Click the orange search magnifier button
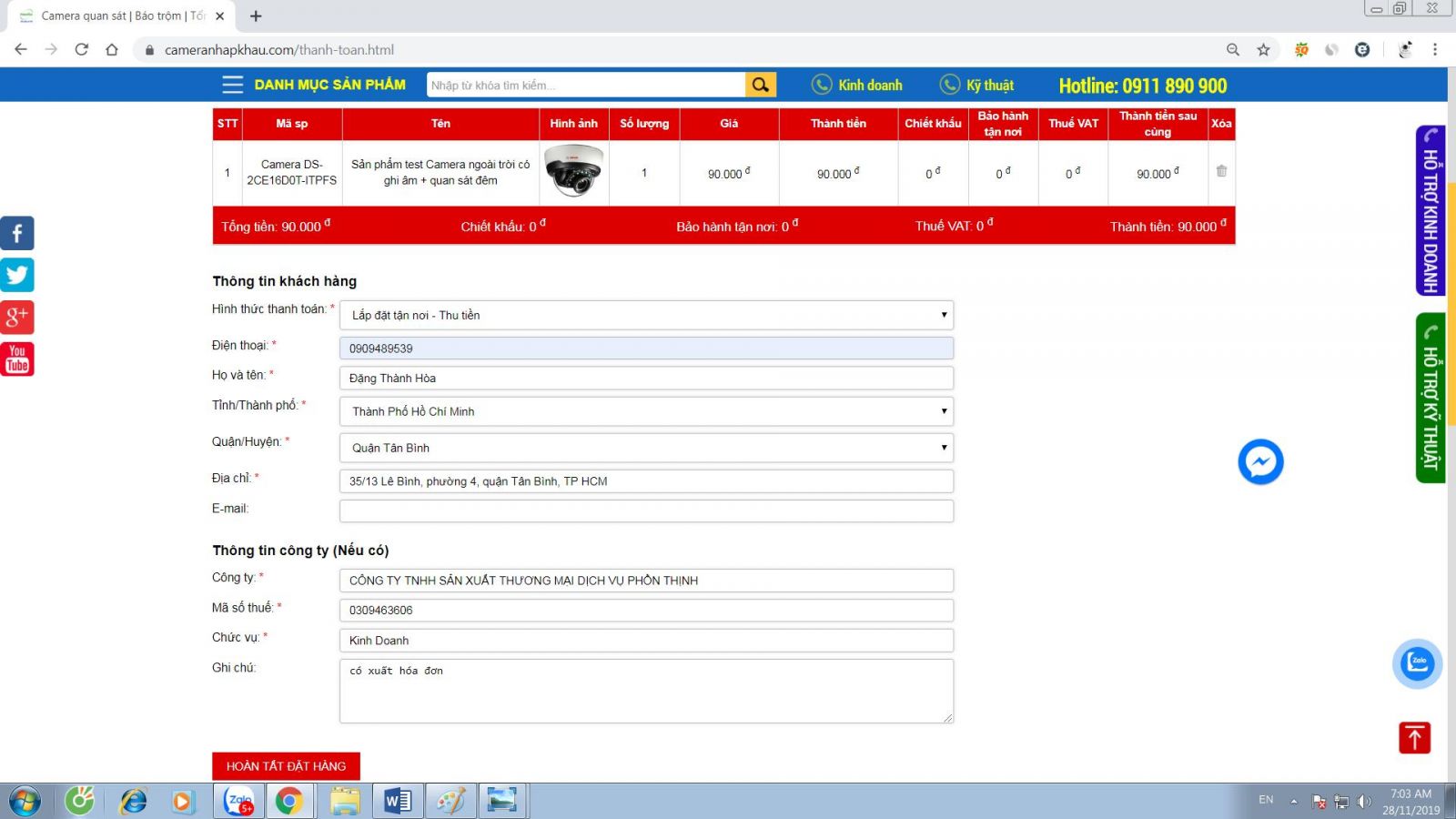1456x819 pixels. tap(760, 85)
